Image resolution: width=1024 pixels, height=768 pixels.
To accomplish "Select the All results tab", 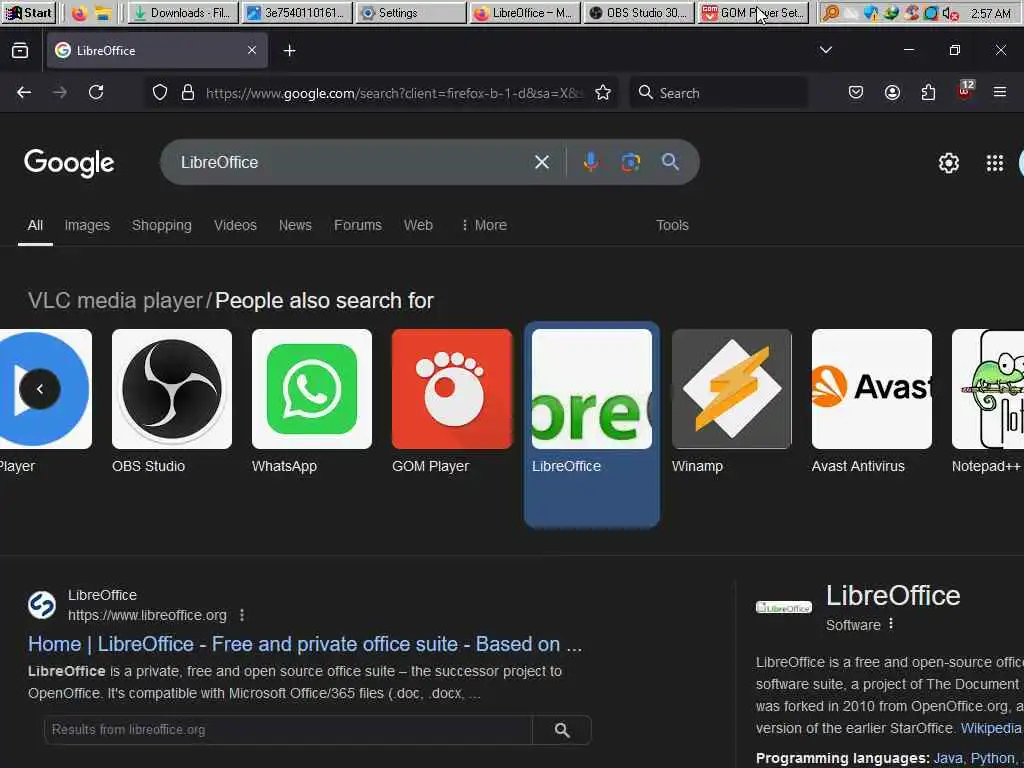I will tap(35, 225).
